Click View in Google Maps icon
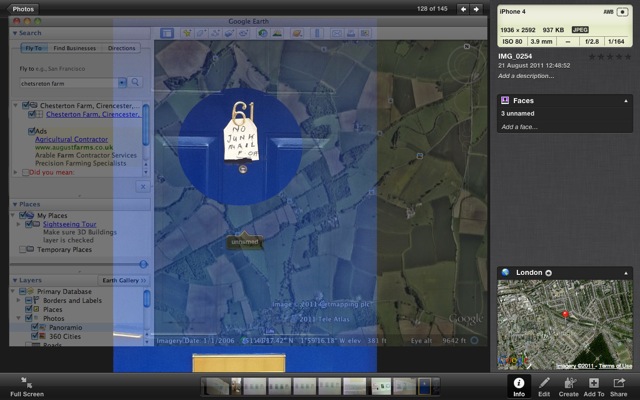The height and width of the screenshot is (400, 640). 365,33
